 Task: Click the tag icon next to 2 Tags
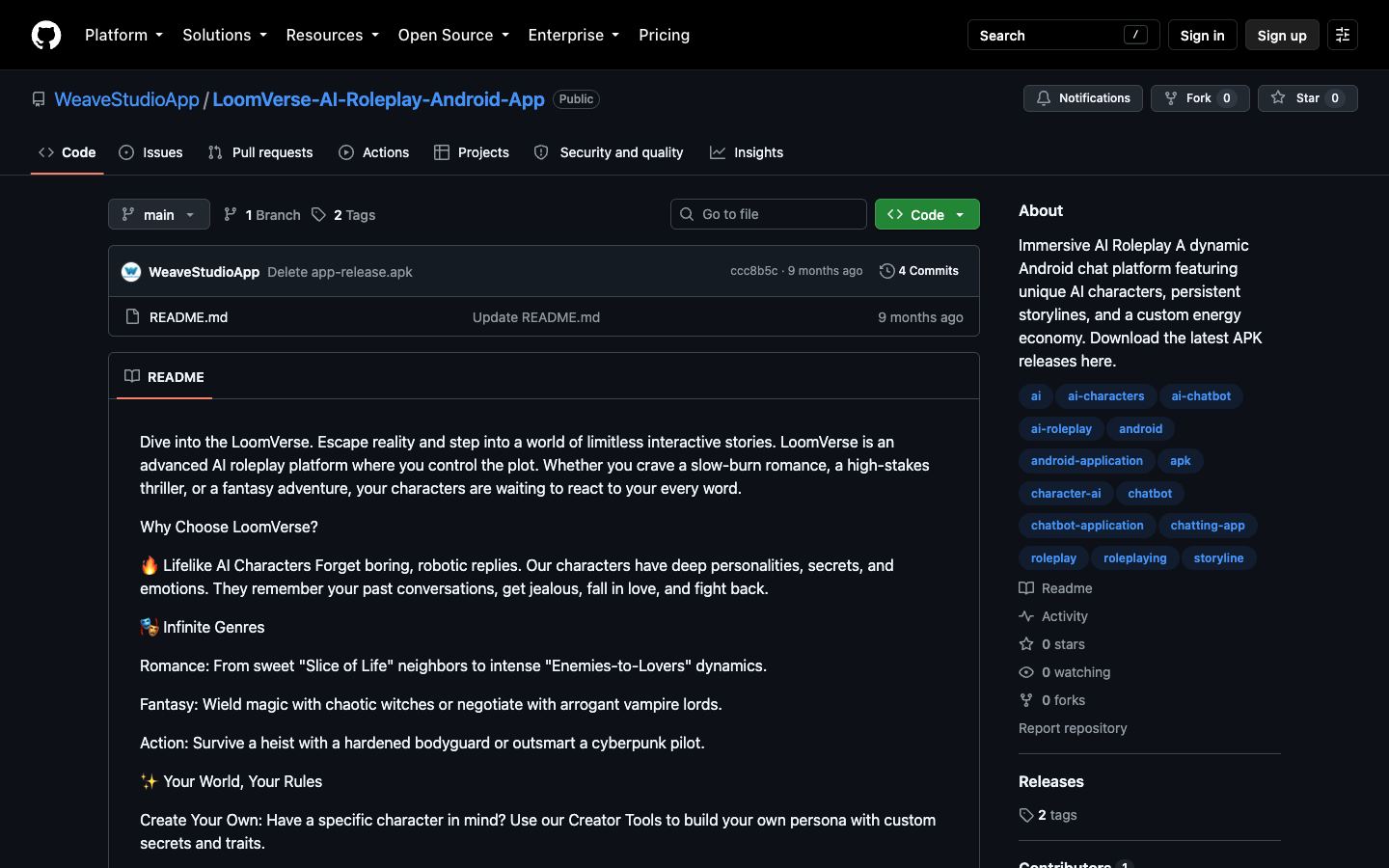click(318, 215)
